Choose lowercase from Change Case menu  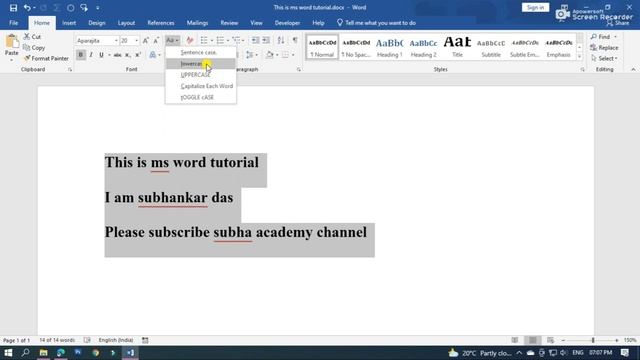coord(201,64)
